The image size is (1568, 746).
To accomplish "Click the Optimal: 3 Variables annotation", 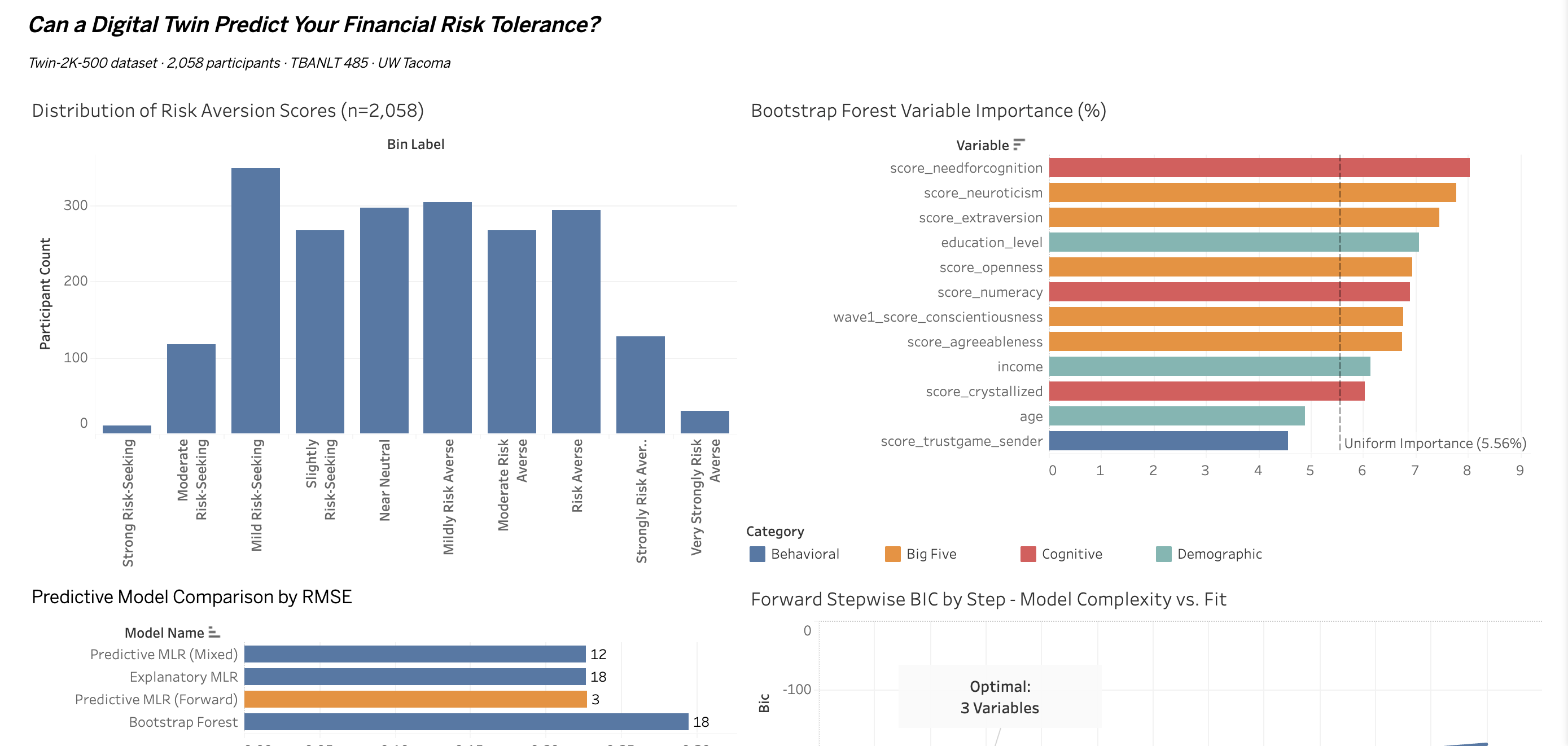I will click(999, 696).
